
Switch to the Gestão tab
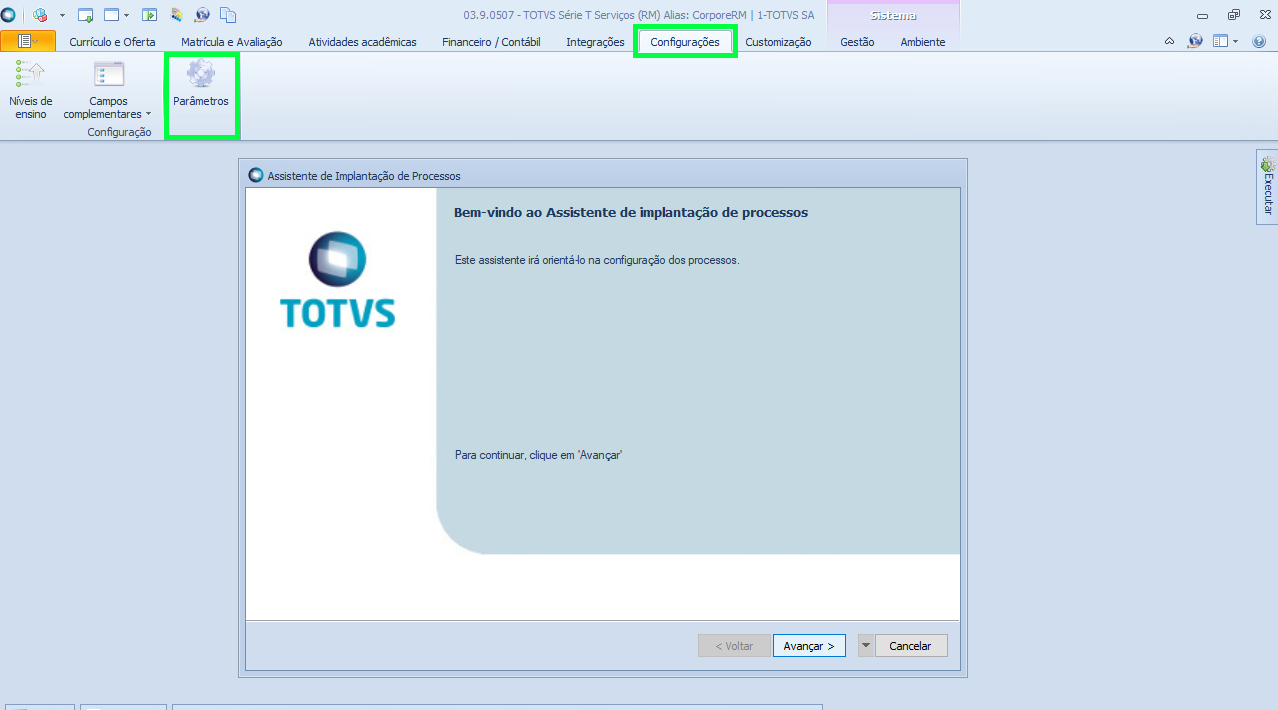pyautogui.click(x=857, y=42)
